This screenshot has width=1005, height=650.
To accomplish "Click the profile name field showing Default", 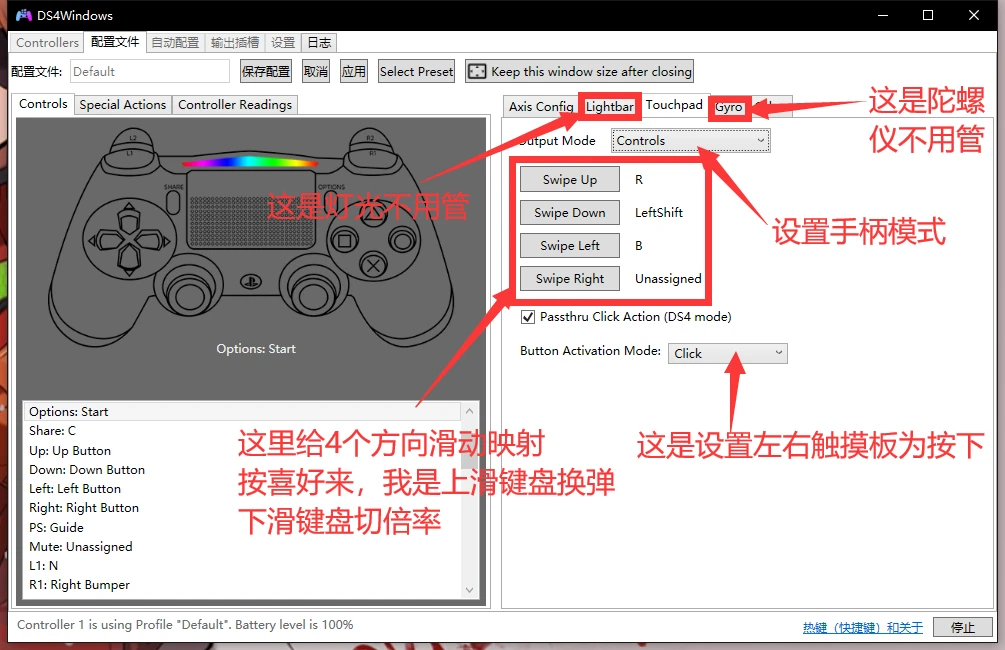I will click(150, 71).
